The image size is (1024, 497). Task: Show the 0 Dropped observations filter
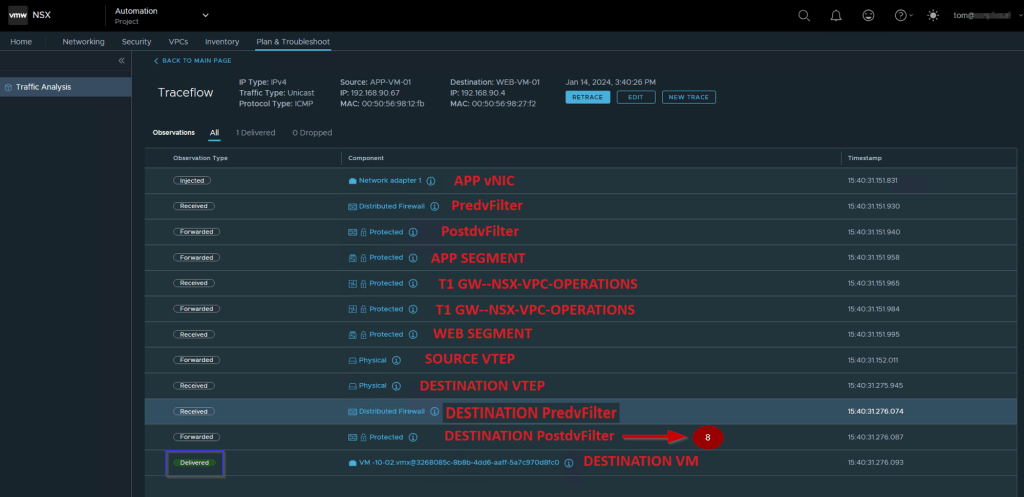(312, 132)
